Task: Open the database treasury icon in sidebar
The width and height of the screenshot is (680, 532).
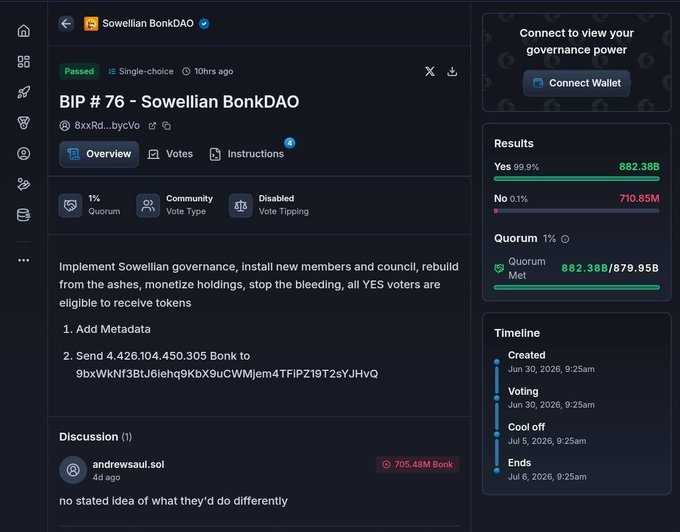Action: (24, 215)
